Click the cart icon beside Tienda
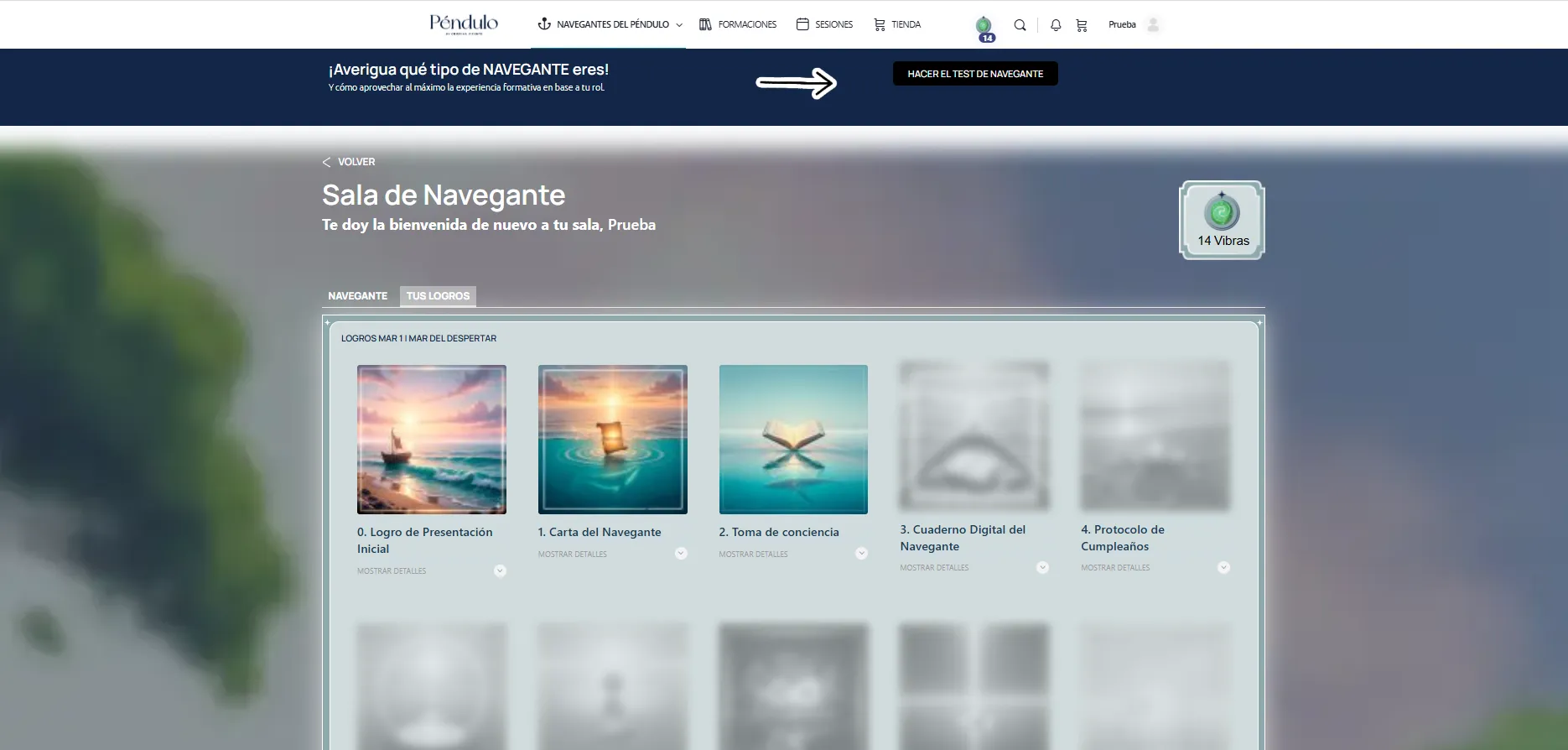The height and width of the screenshot is (750, 1568). (880, 24)
